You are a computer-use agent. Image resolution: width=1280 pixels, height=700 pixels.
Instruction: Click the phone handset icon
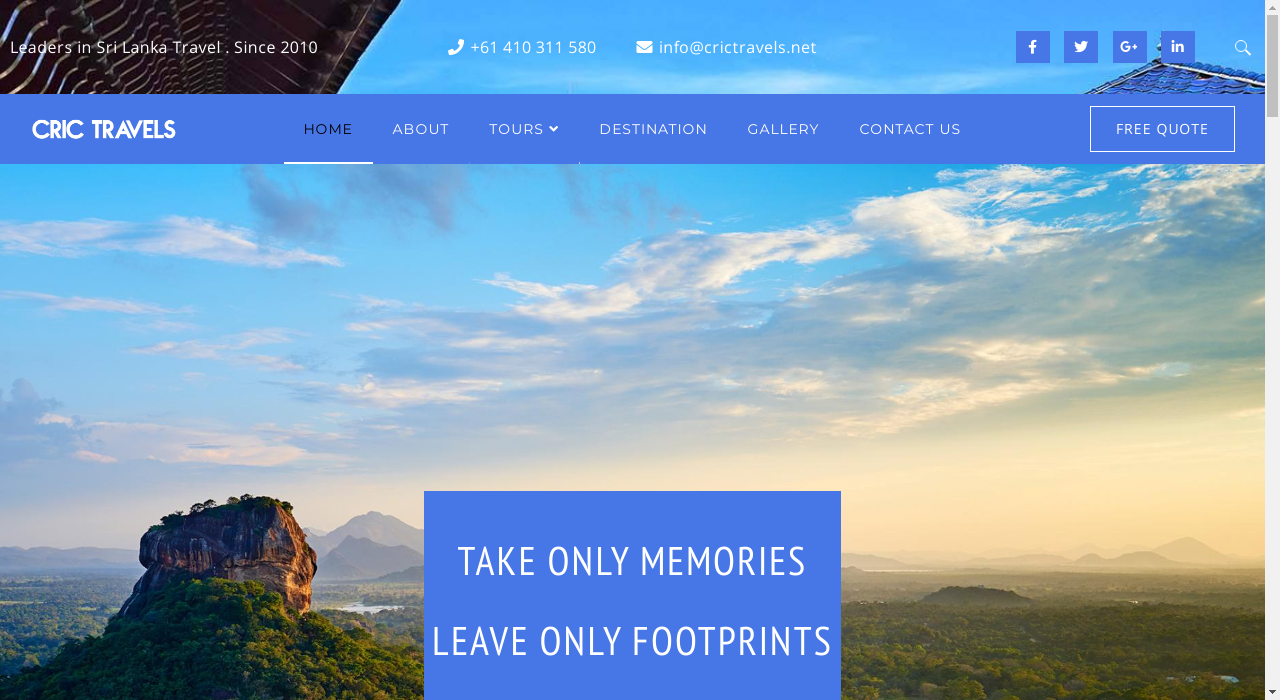click(x=456, y=47)
